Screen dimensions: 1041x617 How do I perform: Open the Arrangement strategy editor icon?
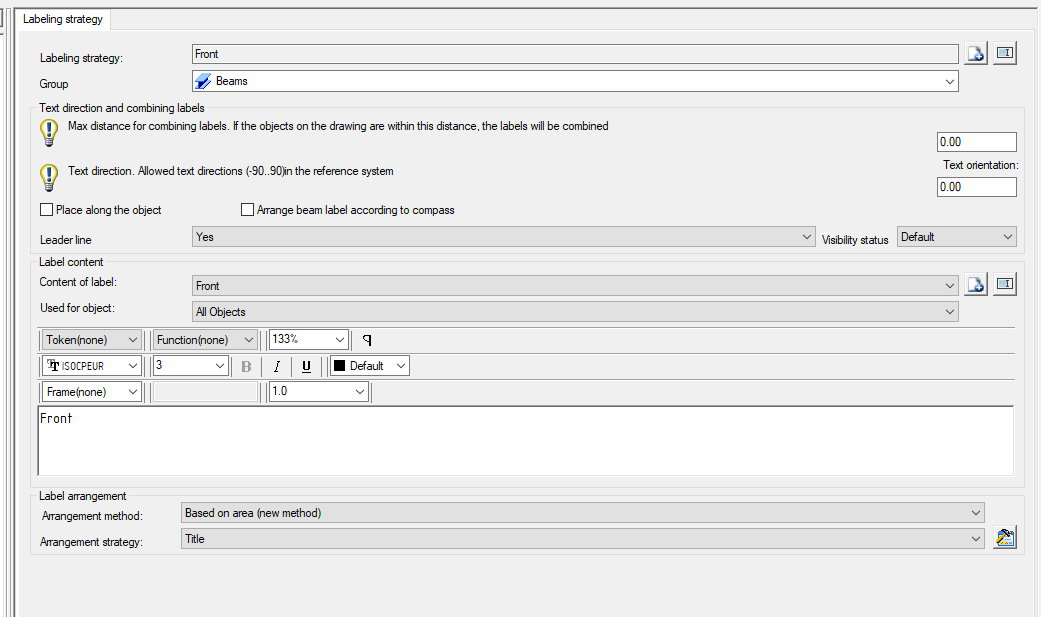[1004, 537]
